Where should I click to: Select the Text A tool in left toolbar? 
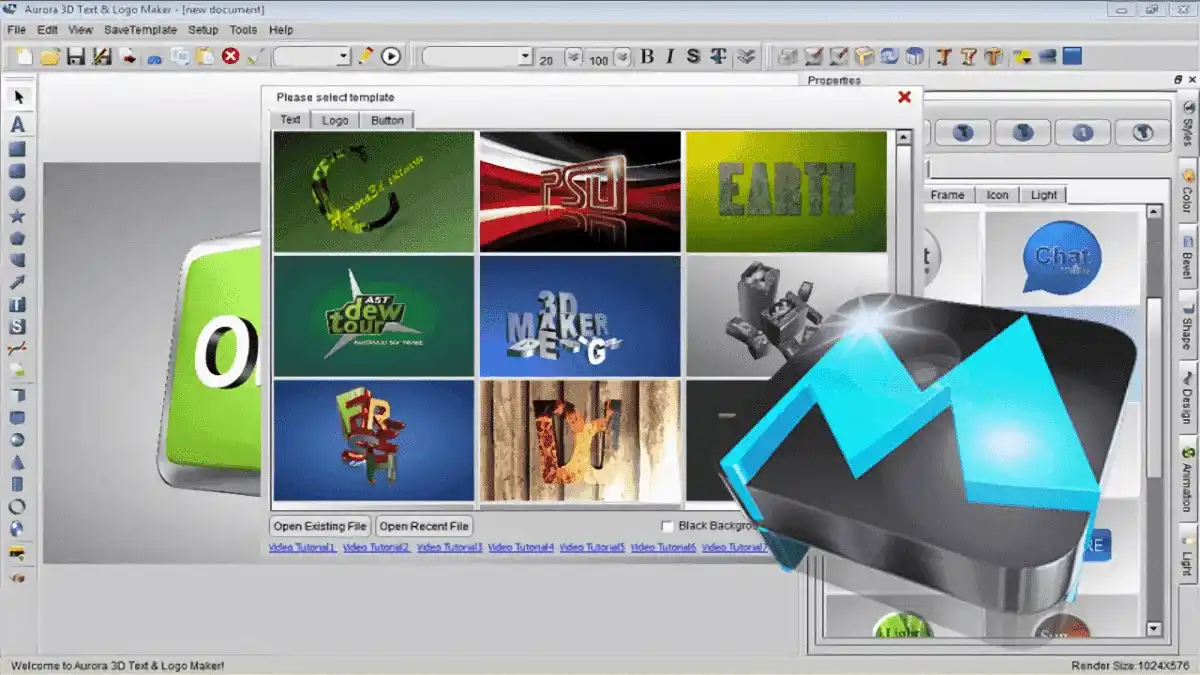tap(18, 125)
